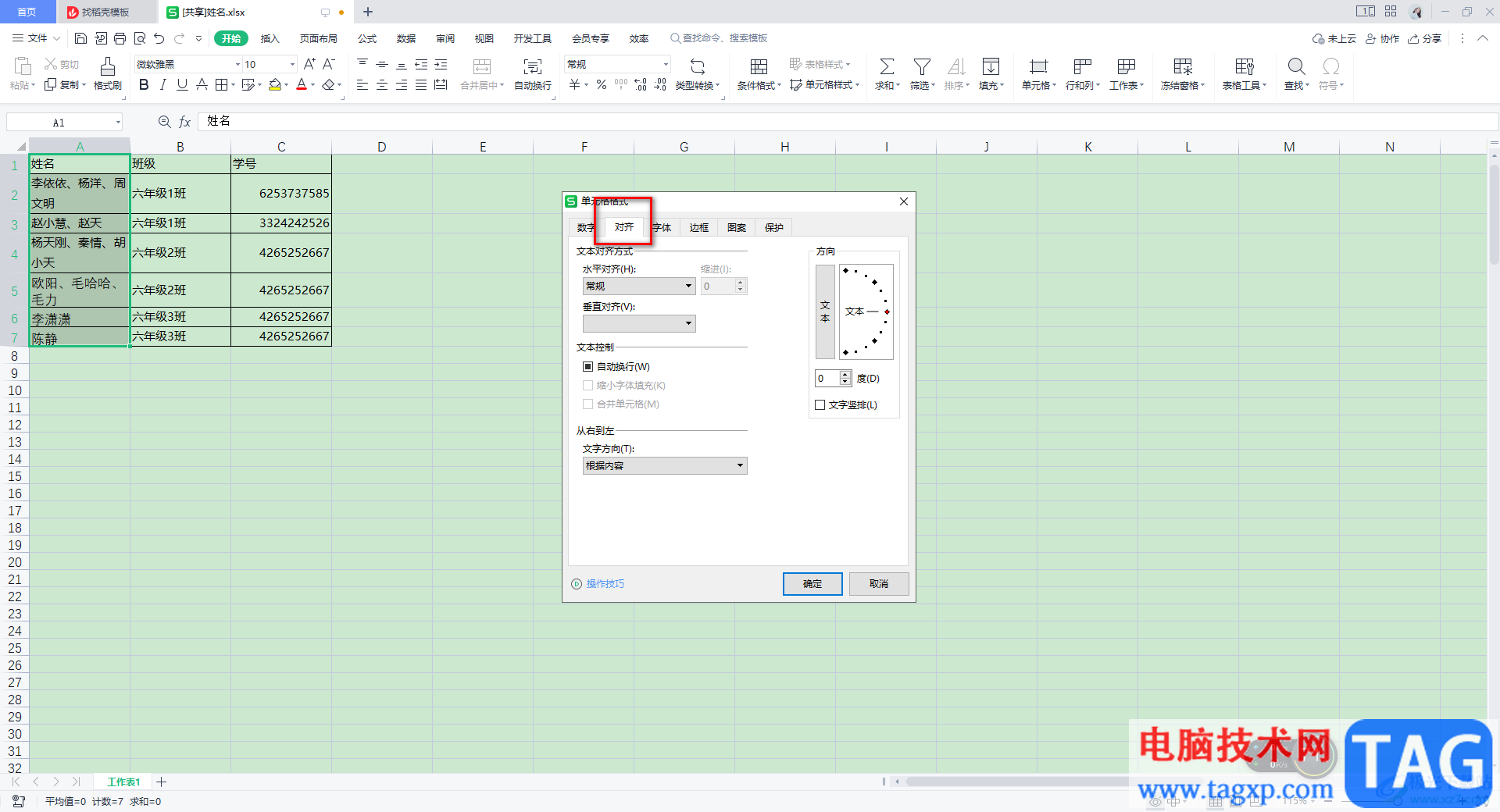Click the red font color icon

[302, 84]
